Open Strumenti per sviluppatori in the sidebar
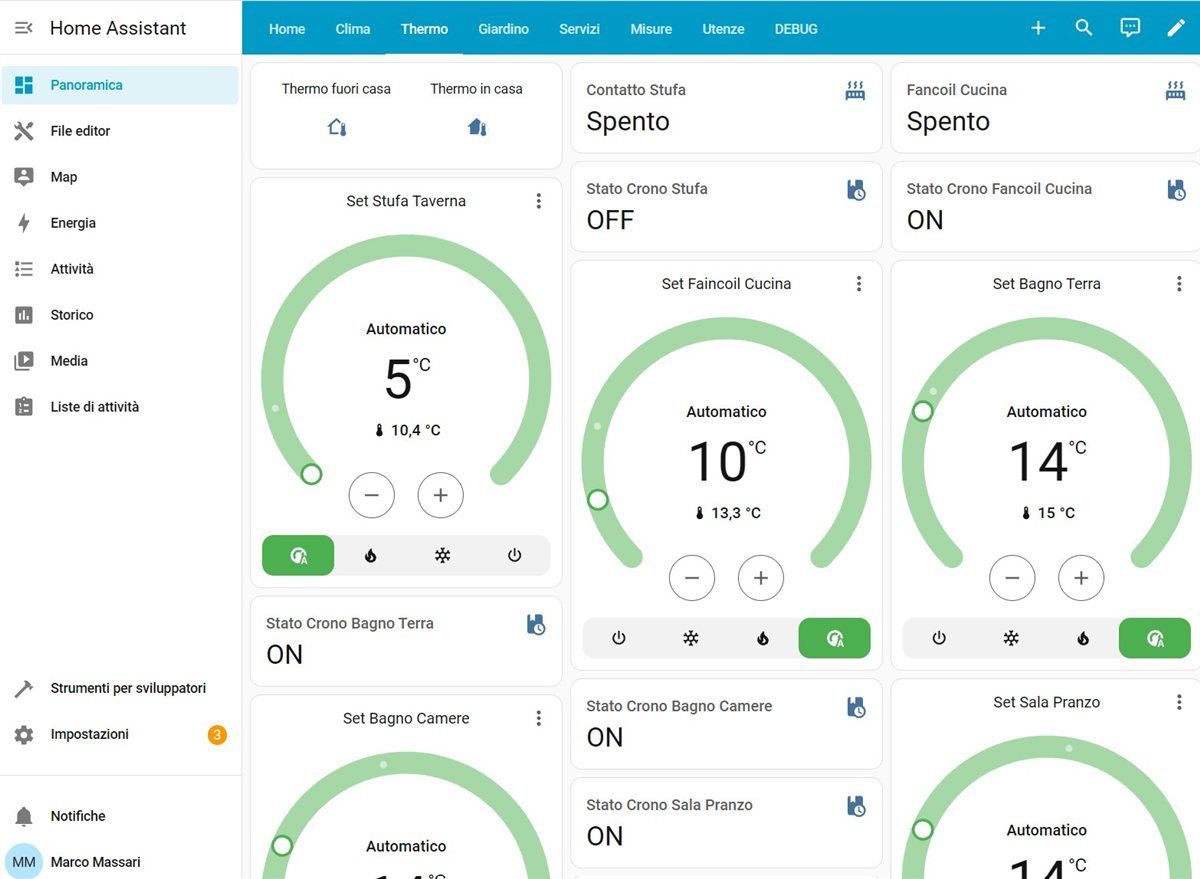Image resolution: width=1200 pixels, height=879 pixels. click(x=128, y=688)
